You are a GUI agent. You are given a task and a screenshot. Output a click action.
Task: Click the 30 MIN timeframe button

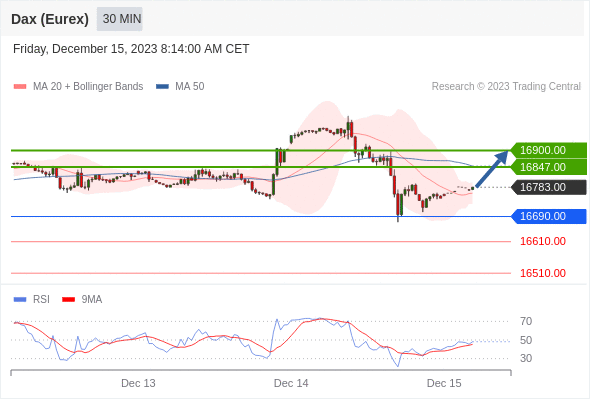pos(120,19)
